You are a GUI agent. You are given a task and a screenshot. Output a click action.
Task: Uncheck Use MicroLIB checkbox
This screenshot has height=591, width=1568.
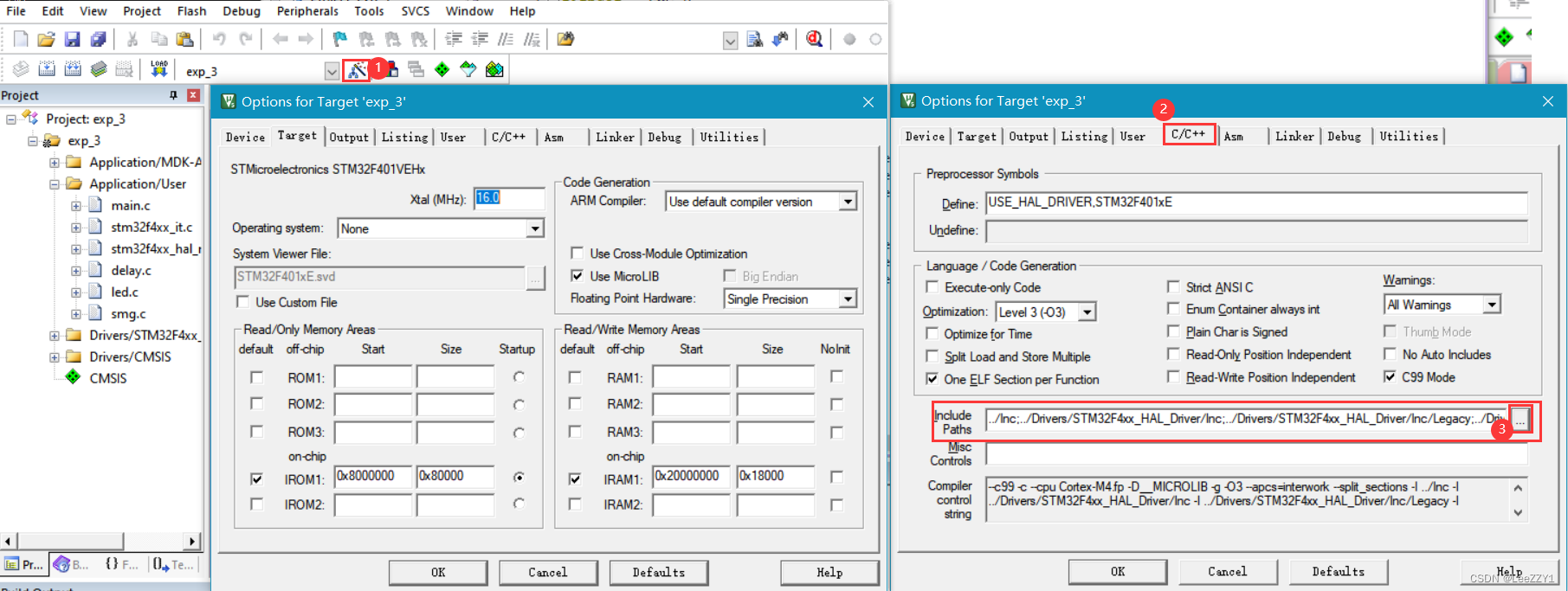(x=577, y=276)
